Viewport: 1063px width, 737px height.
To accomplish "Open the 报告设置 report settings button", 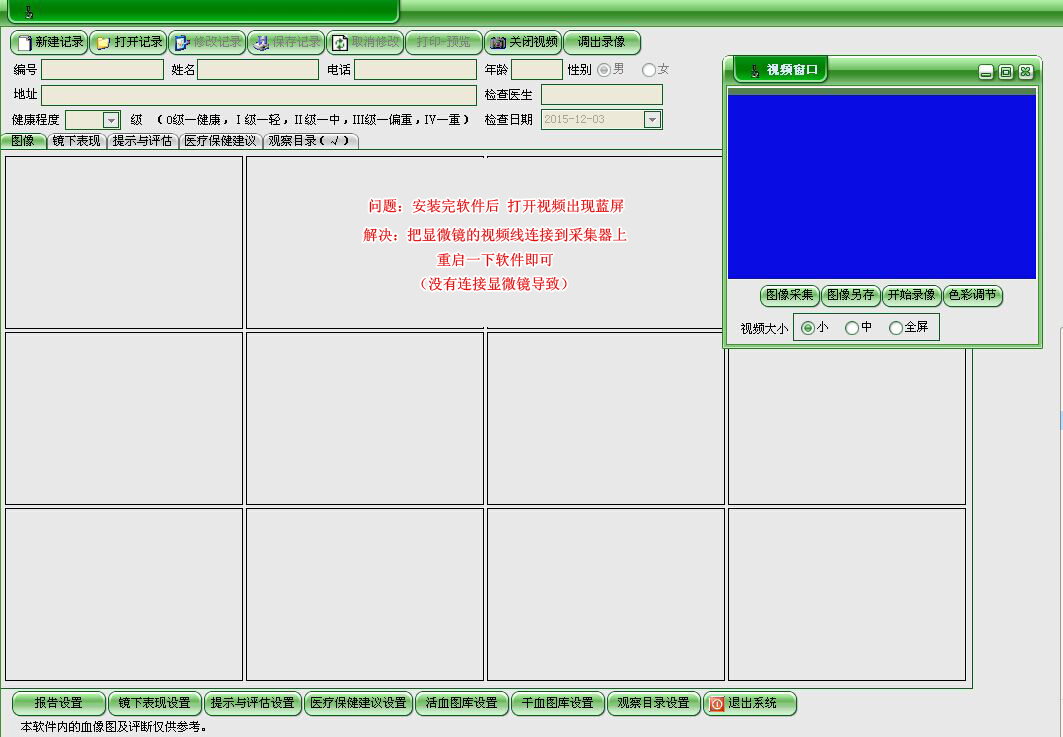I will tap(58, 703).
